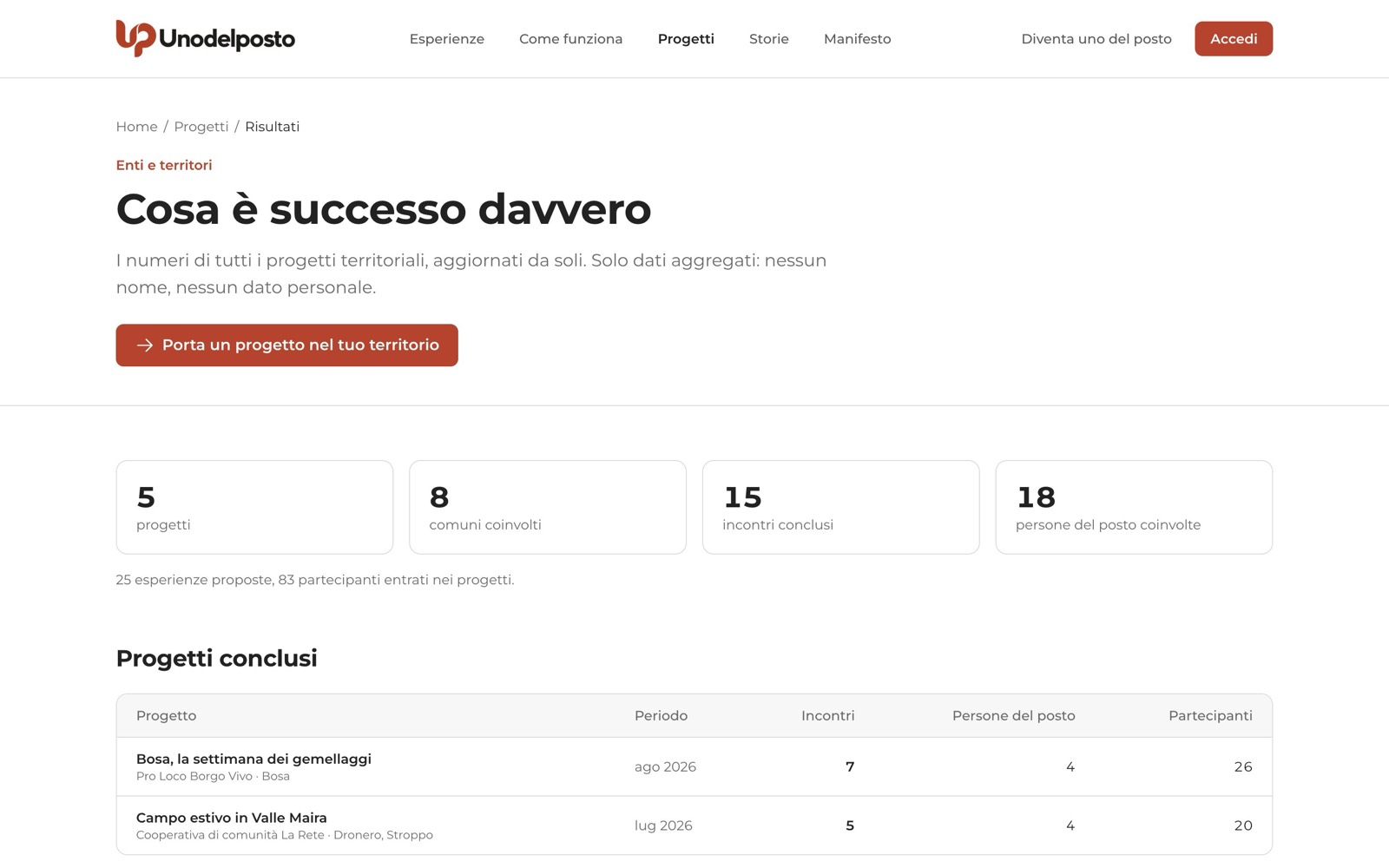
Task: Click the Accedi button
Action: [x=1234, y=39]
